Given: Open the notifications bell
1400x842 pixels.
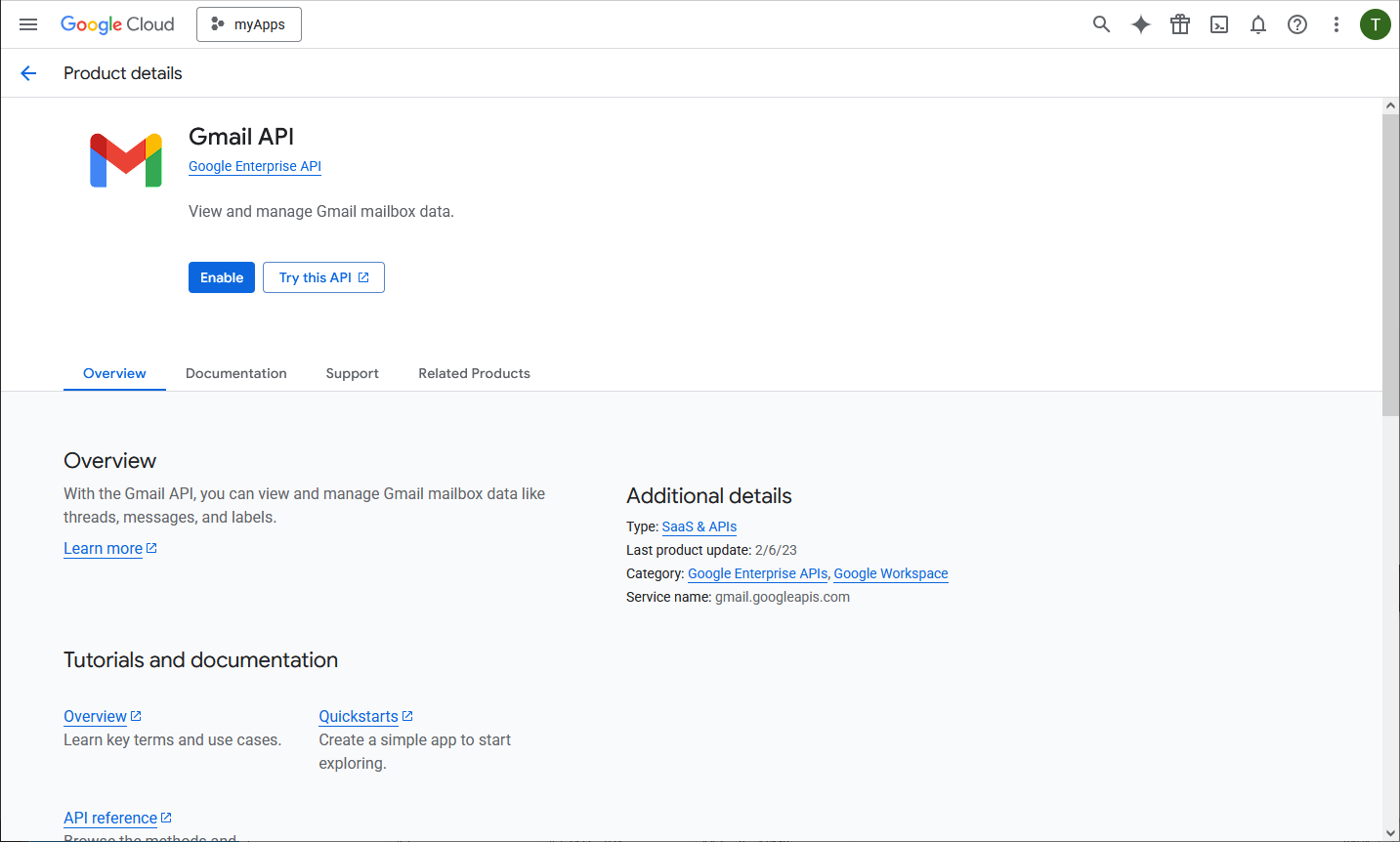Looking at the screenshot, I should tap(1258, 24).
